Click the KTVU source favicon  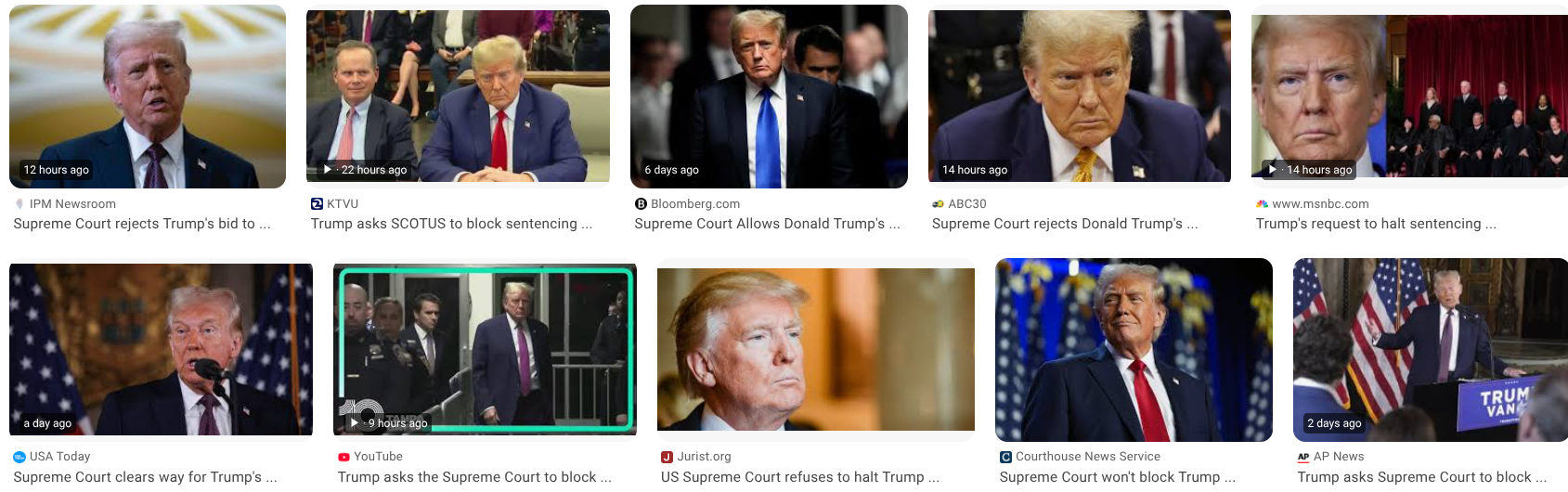coord(317,203)
